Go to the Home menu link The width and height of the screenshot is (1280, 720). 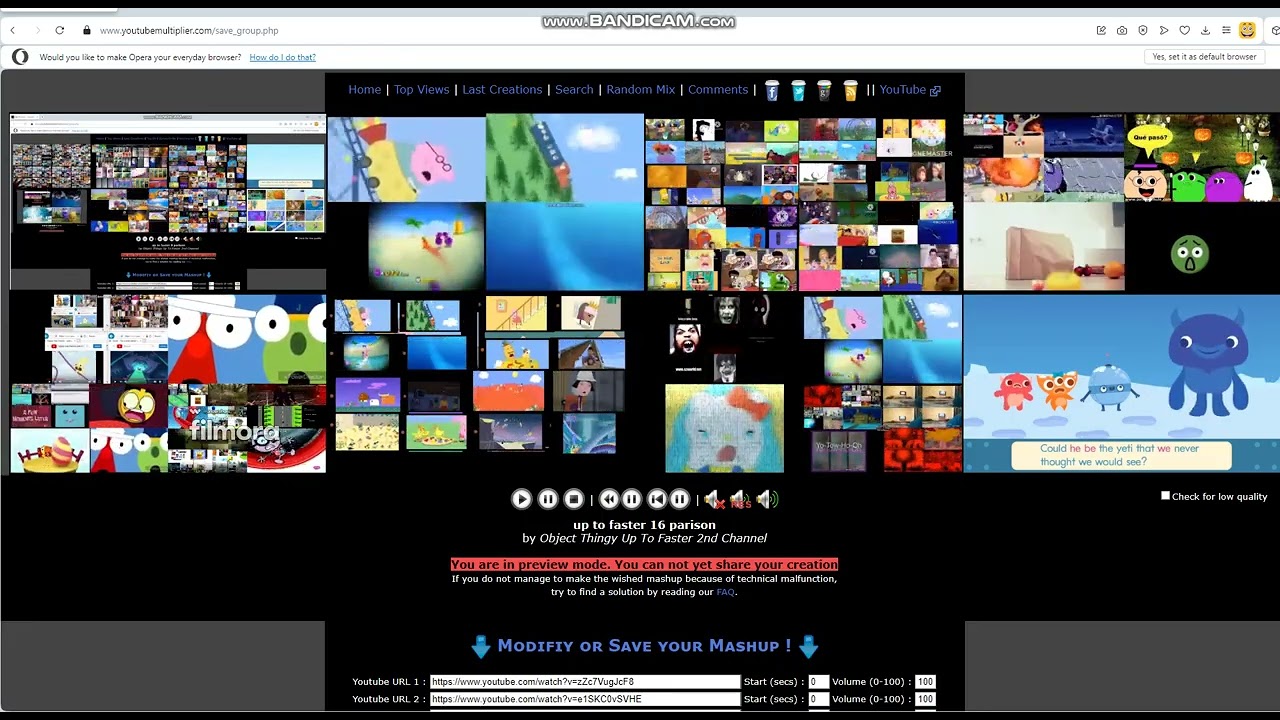[x=364, y=90]
